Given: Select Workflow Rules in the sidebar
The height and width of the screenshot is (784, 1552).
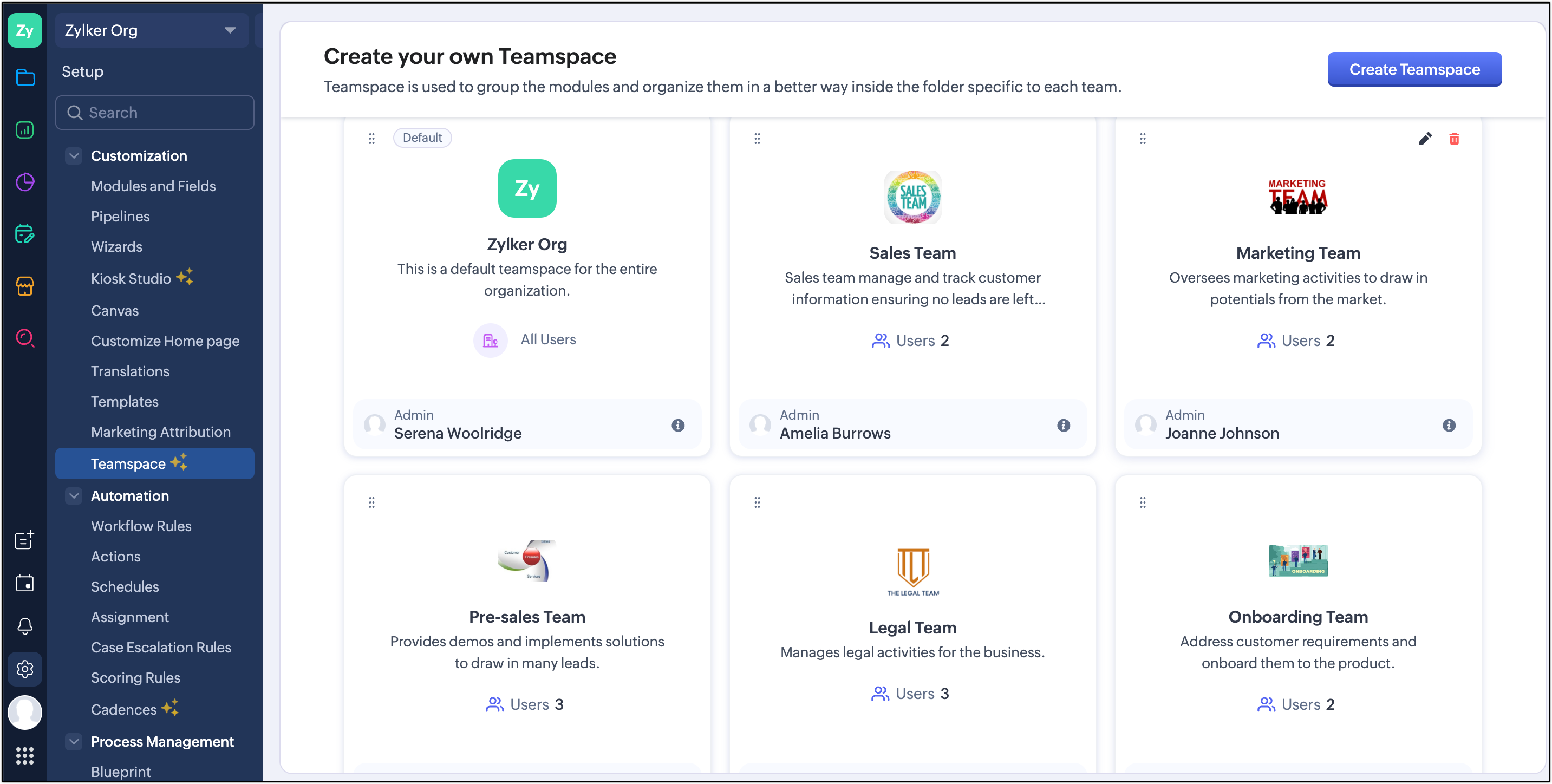Looking at the screenshot, I should (141, 526).
